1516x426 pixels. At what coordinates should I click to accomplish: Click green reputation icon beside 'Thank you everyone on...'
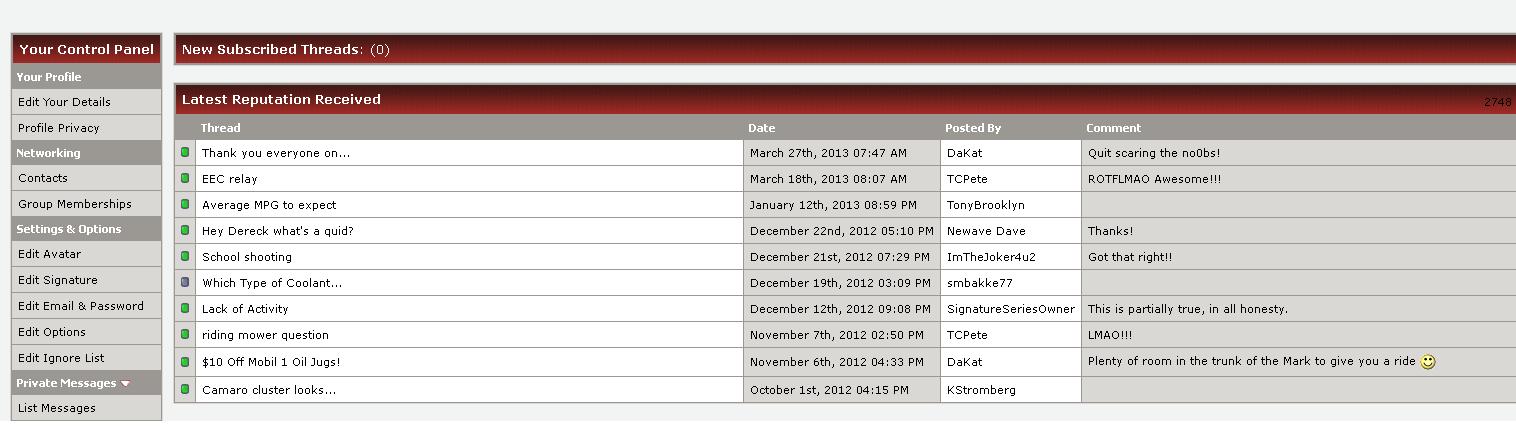(185, 153)
